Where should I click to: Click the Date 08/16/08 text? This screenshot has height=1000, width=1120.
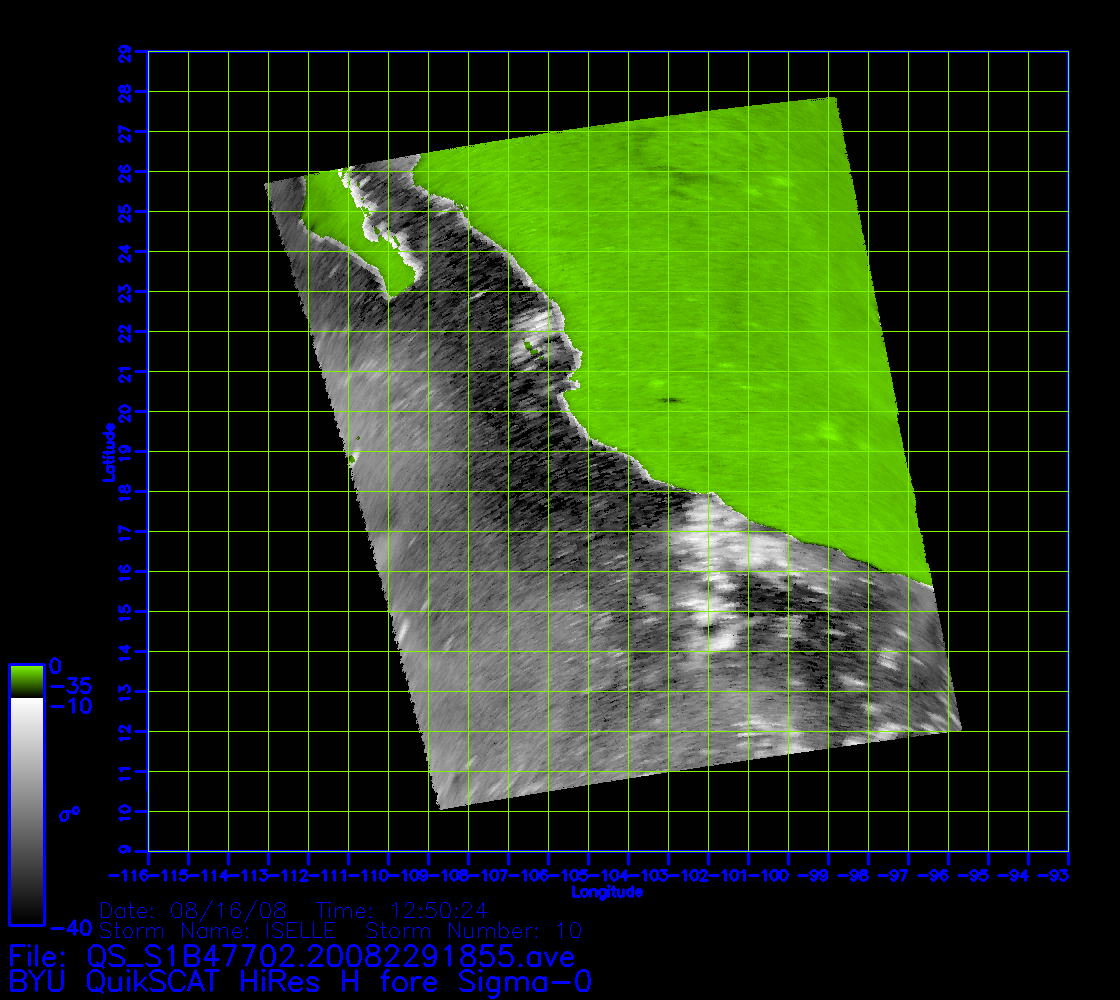pyautogui.click(x=194, y=911)
